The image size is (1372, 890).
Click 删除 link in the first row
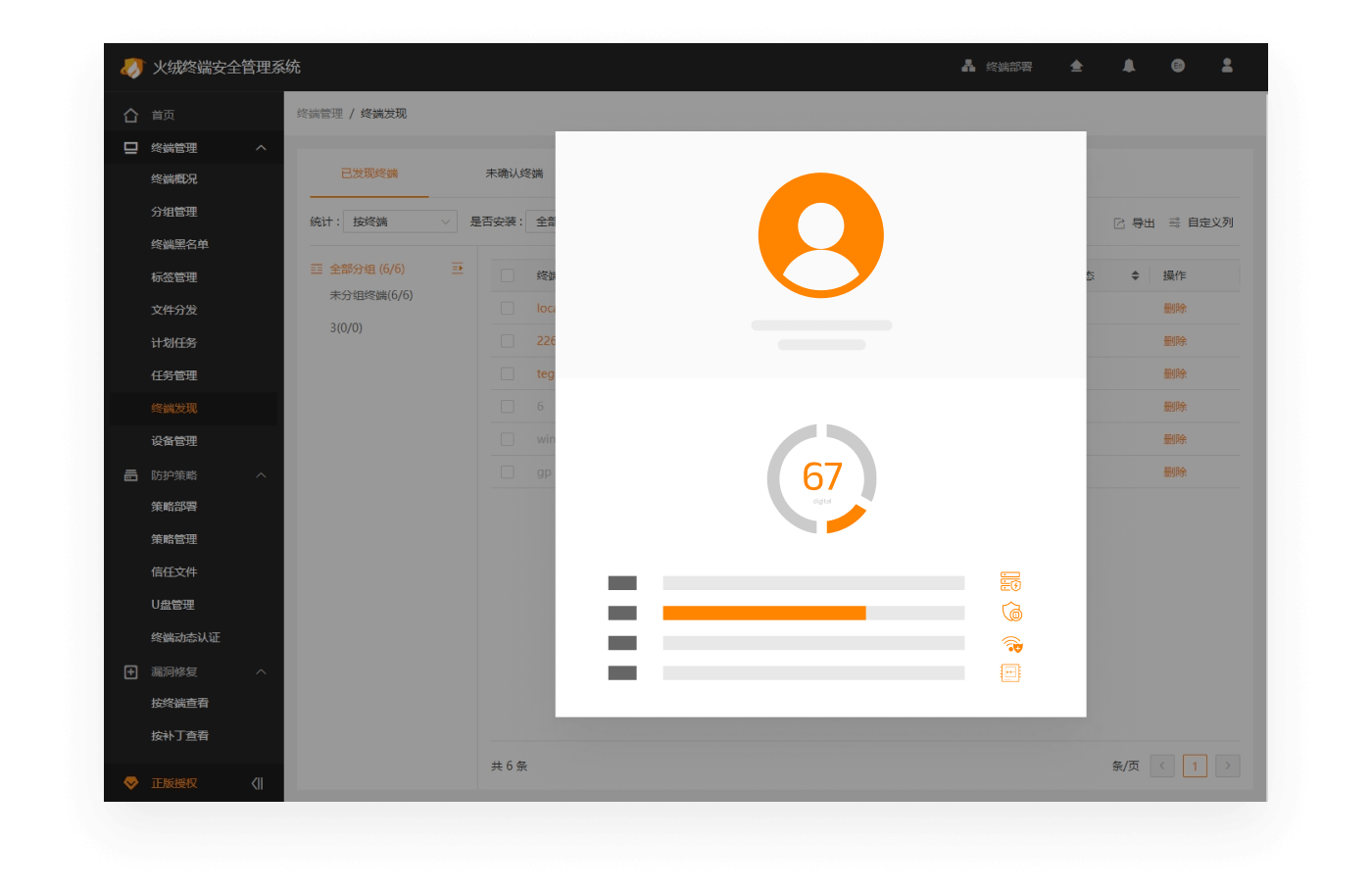point(1174,308)
